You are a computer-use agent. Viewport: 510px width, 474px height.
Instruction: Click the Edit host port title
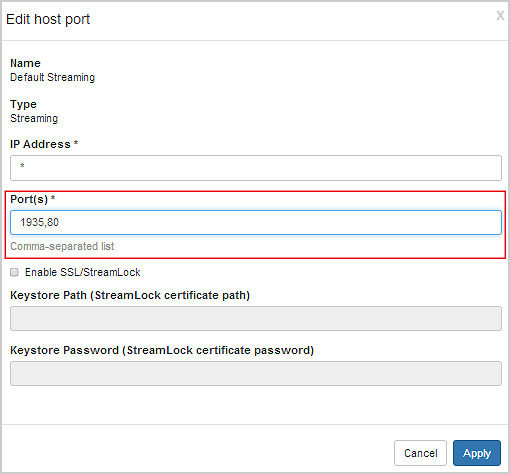48,19
